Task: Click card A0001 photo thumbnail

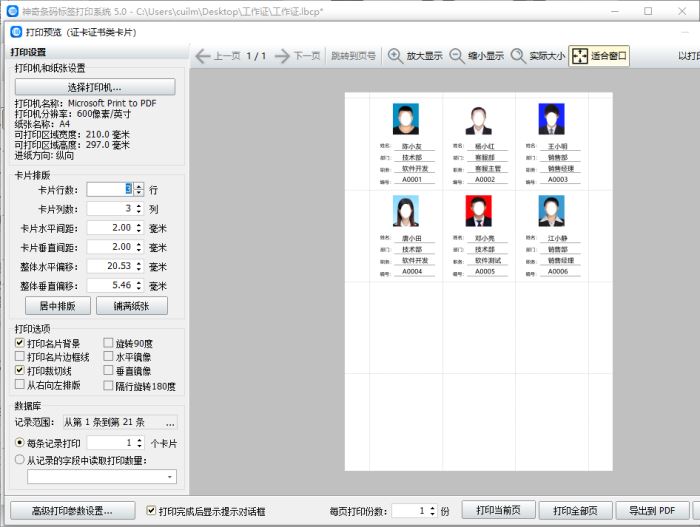Action: click(x=406, y=119)
